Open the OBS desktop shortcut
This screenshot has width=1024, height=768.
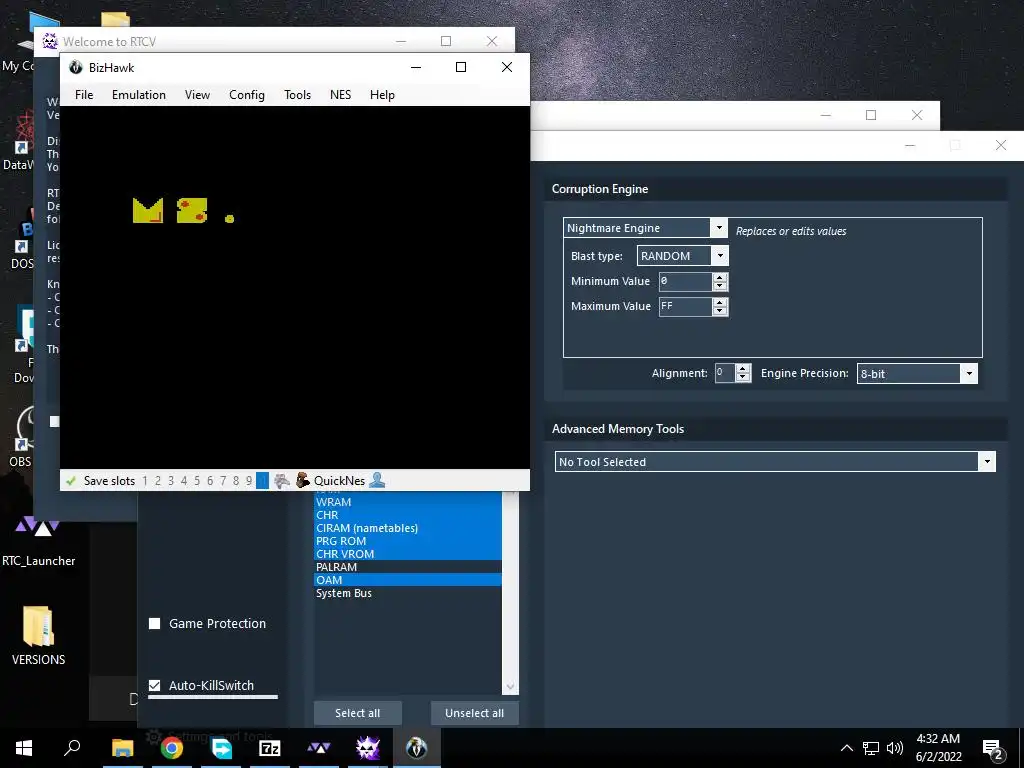[22, 436]
